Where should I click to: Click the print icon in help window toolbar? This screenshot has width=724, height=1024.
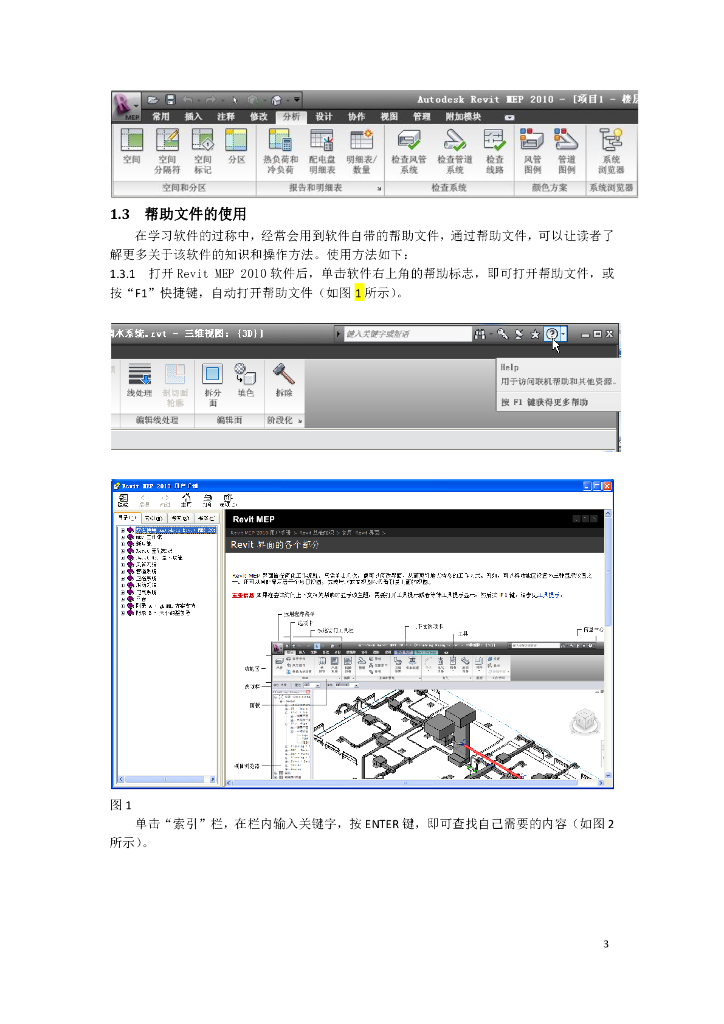coord(207,500)
